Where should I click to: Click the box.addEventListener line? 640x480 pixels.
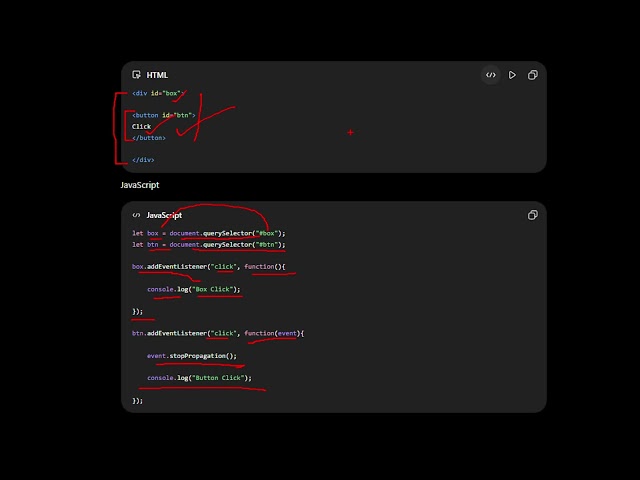209,267
